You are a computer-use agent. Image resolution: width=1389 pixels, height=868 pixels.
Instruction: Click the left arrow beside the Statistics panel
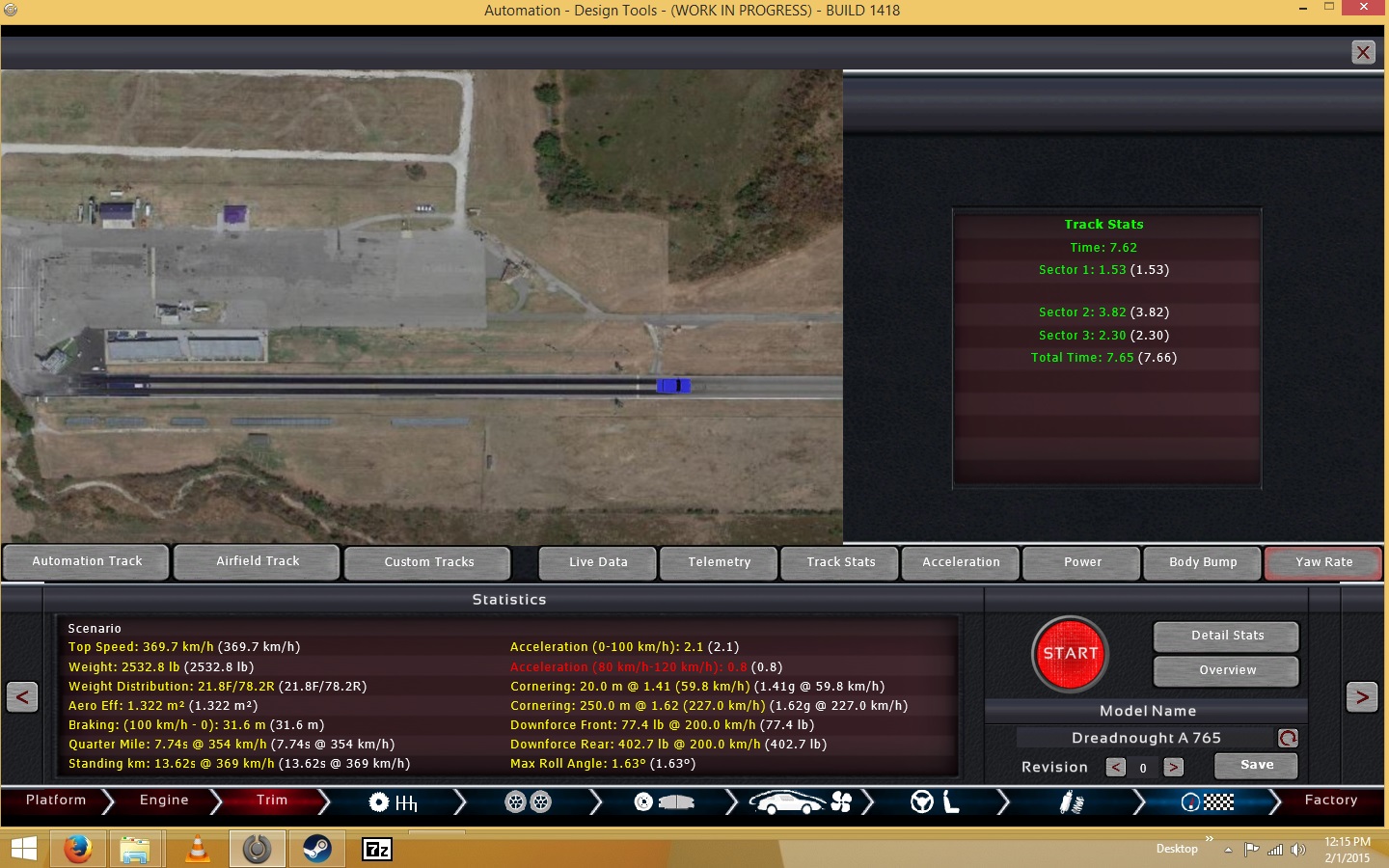22,696
